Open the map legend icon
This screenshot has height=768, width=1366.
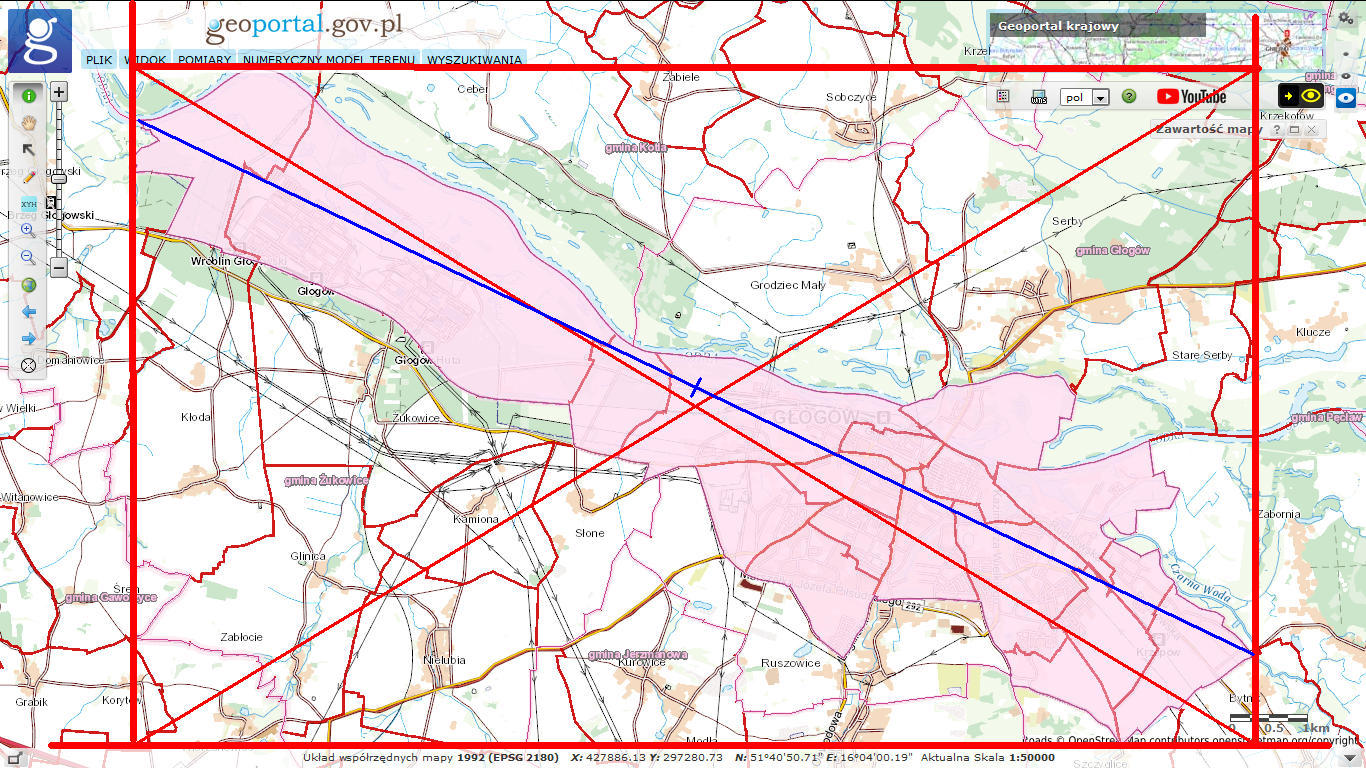tap(1003, 97)
